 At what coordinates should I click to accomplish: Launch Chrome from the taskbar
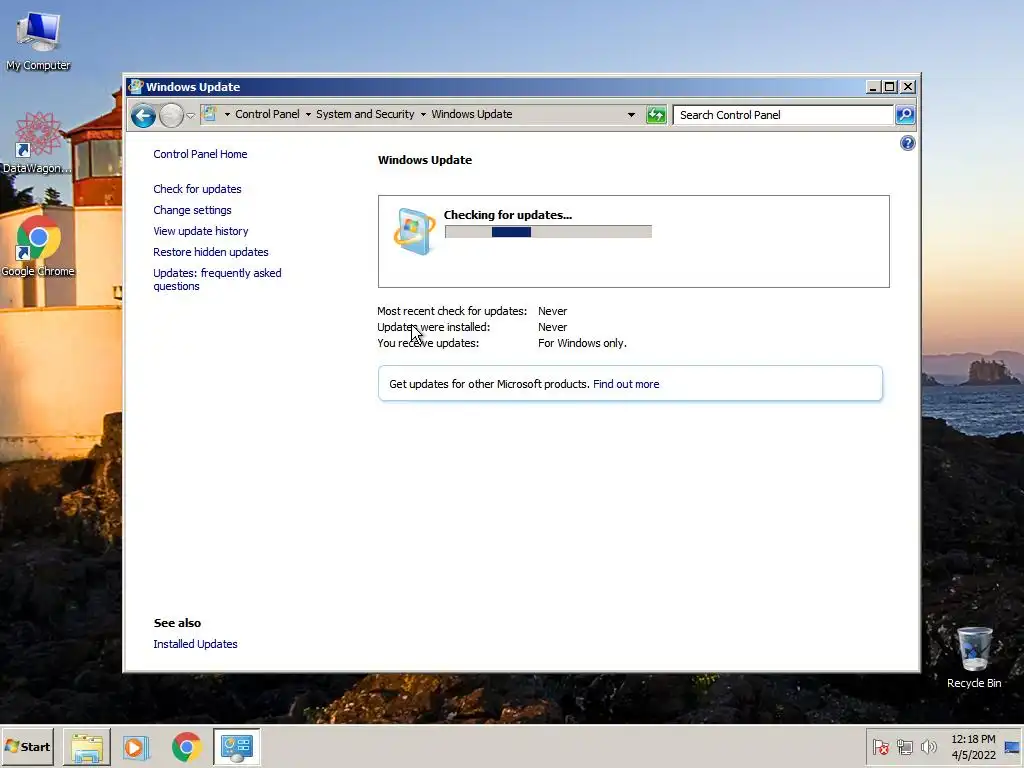[187, 746]
